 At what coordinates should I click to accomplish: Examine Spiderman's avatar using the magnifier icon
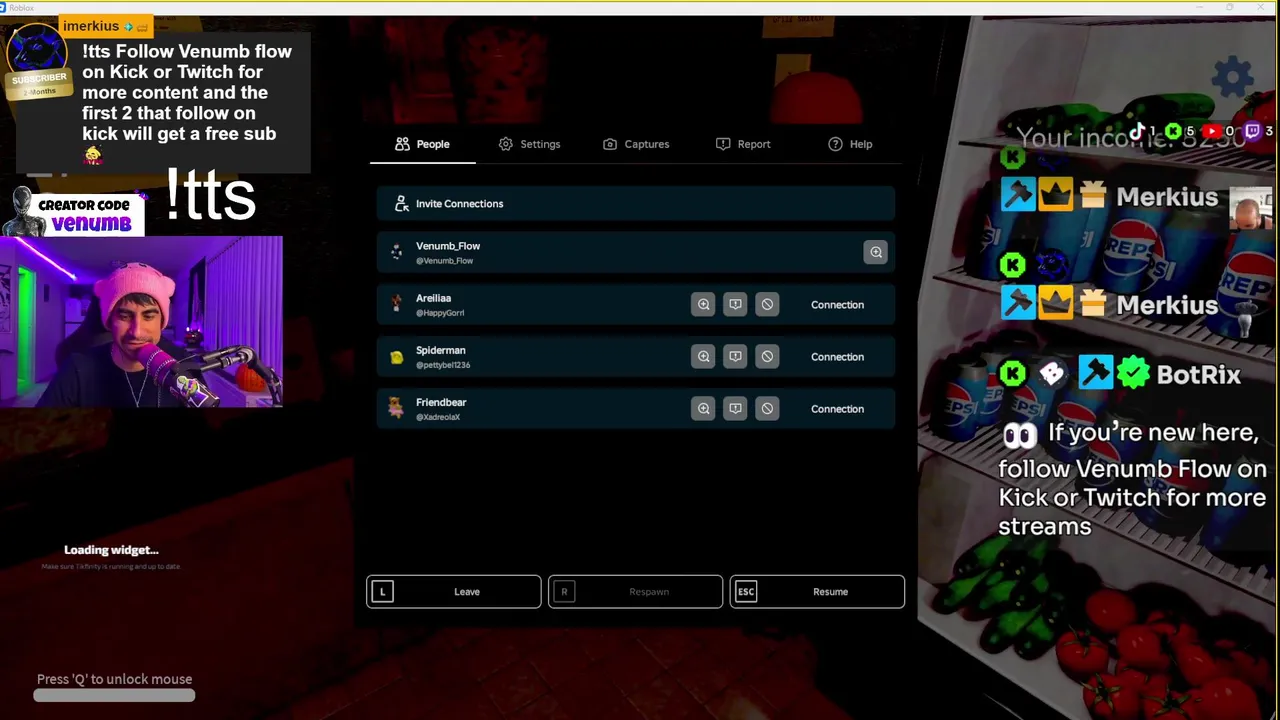(x=703, y=356)
